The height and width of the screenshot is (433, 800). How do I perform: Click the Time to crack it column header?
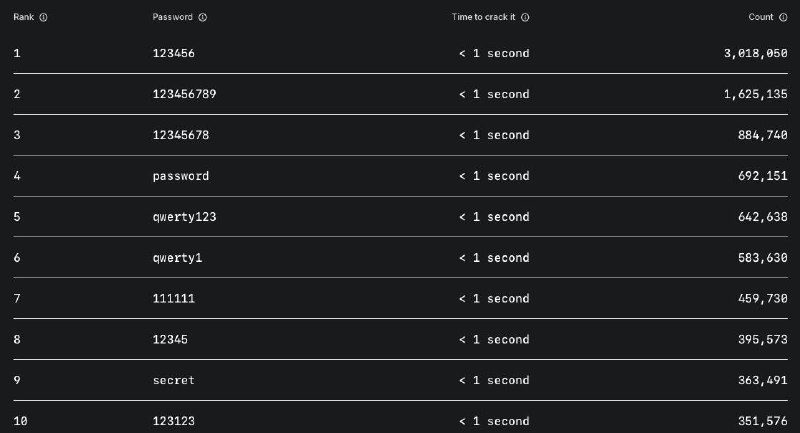pos(484,17)
